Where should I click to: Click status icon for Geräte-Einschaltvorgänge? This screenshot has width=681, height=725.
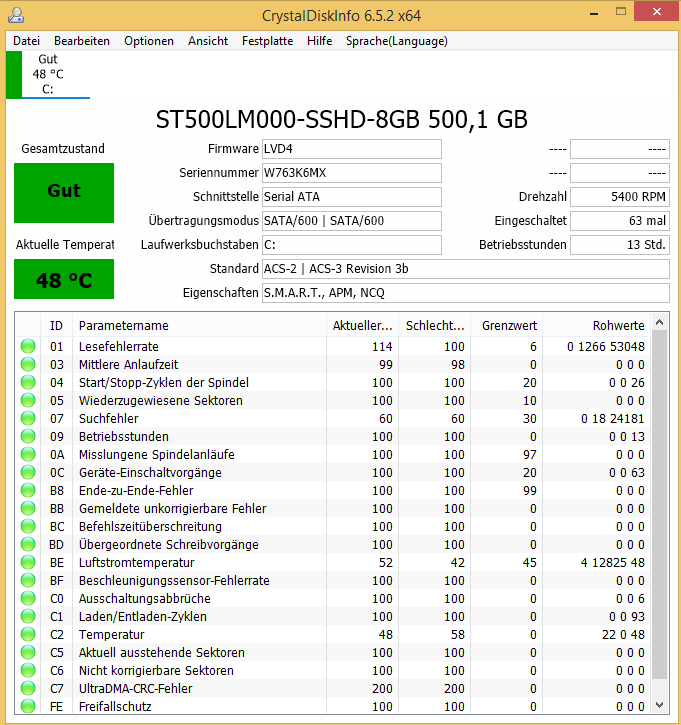click(28, 473)
